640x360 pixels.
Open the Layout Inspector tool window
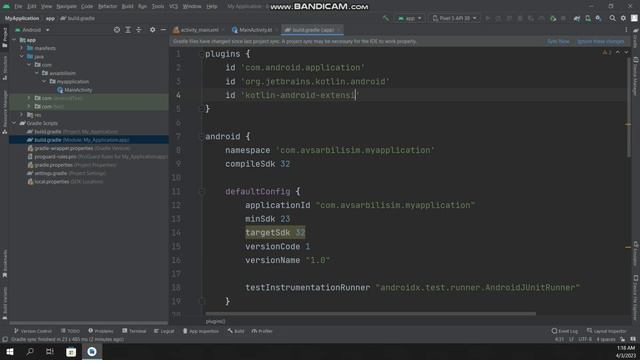click(606, 331)
